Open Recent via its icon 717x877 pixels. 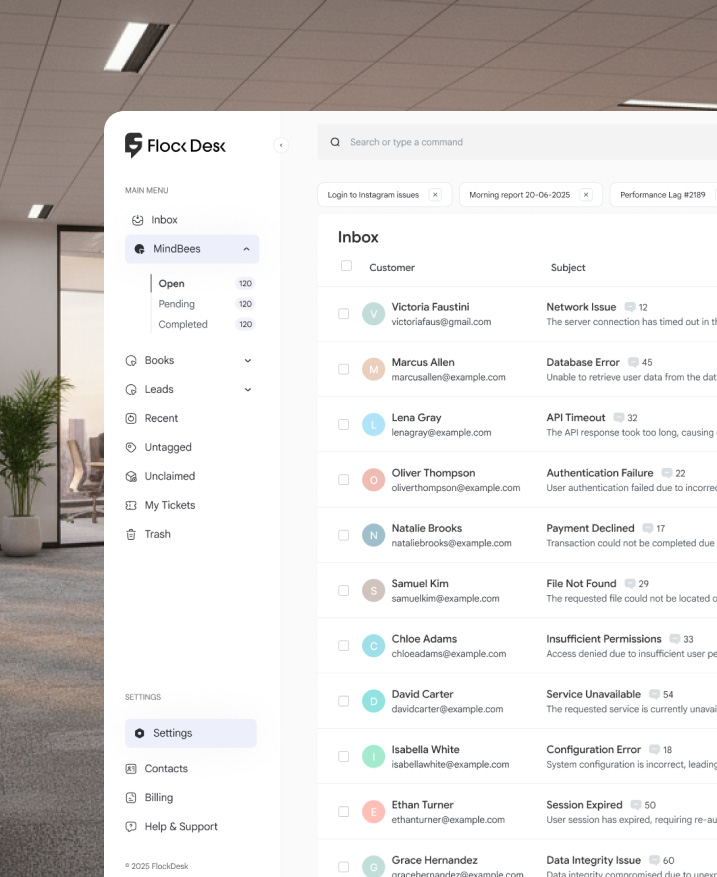[x=131, y=418]
